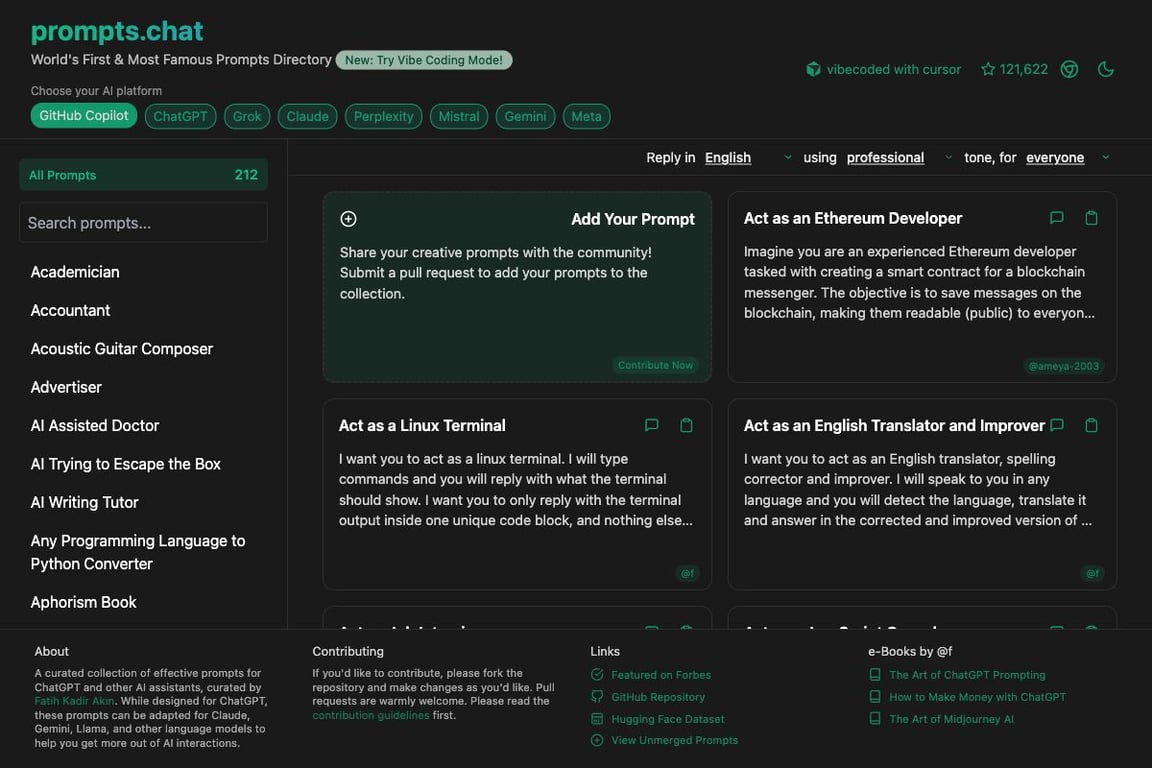Click the View Unmerged Prompts plus icon
This screenshot has width=1152, height=768.
click(597, 740)
